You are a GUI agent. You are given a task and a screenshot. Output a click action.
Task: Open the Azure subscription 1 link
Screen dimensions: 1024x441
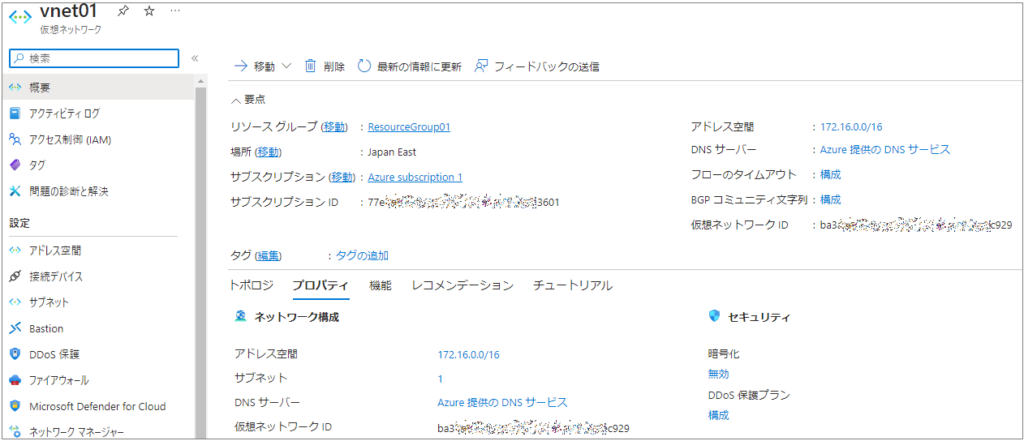[415, 177]
